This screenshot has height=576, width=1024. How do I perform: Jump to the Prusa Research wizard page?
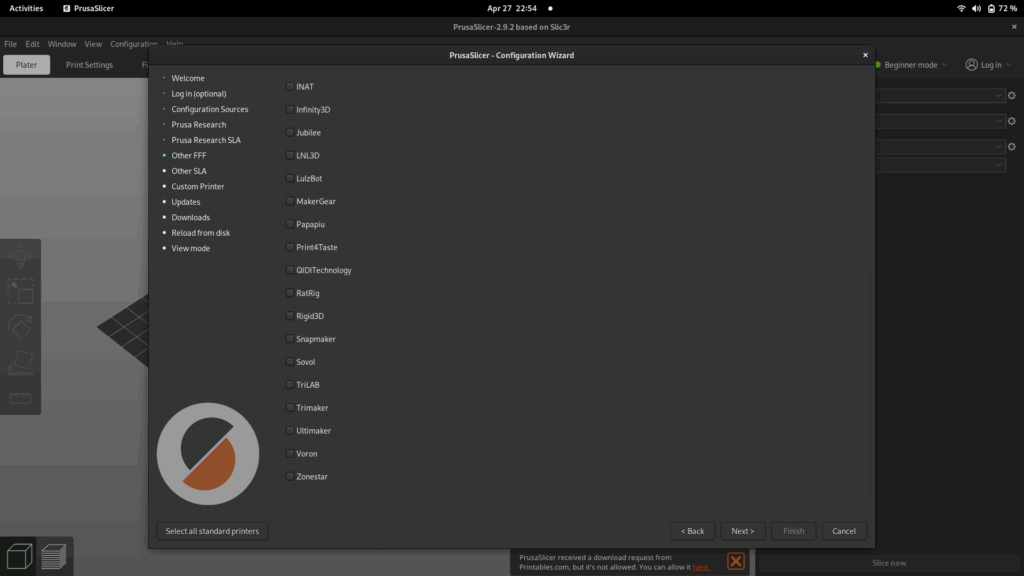[199, 124]
